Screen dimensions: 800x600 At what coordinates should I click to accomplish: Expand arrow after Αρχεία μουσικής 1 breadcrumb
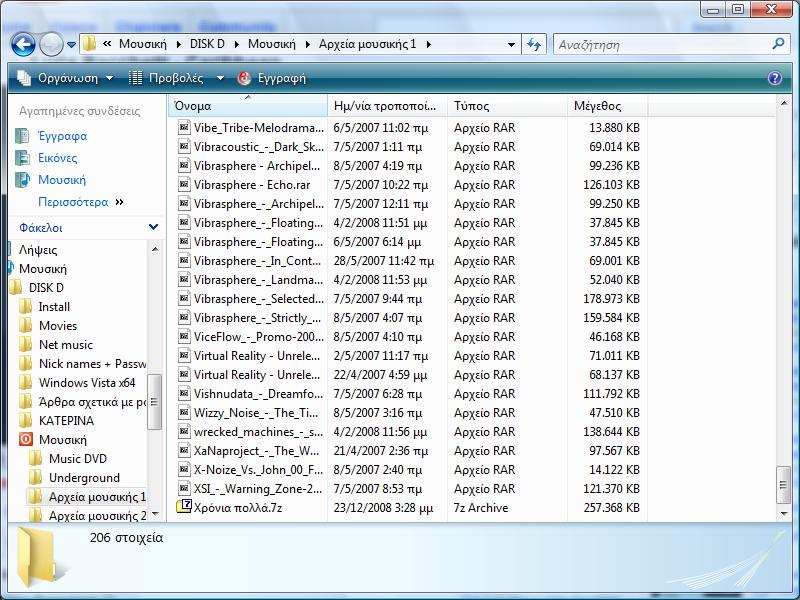[429, 44]
